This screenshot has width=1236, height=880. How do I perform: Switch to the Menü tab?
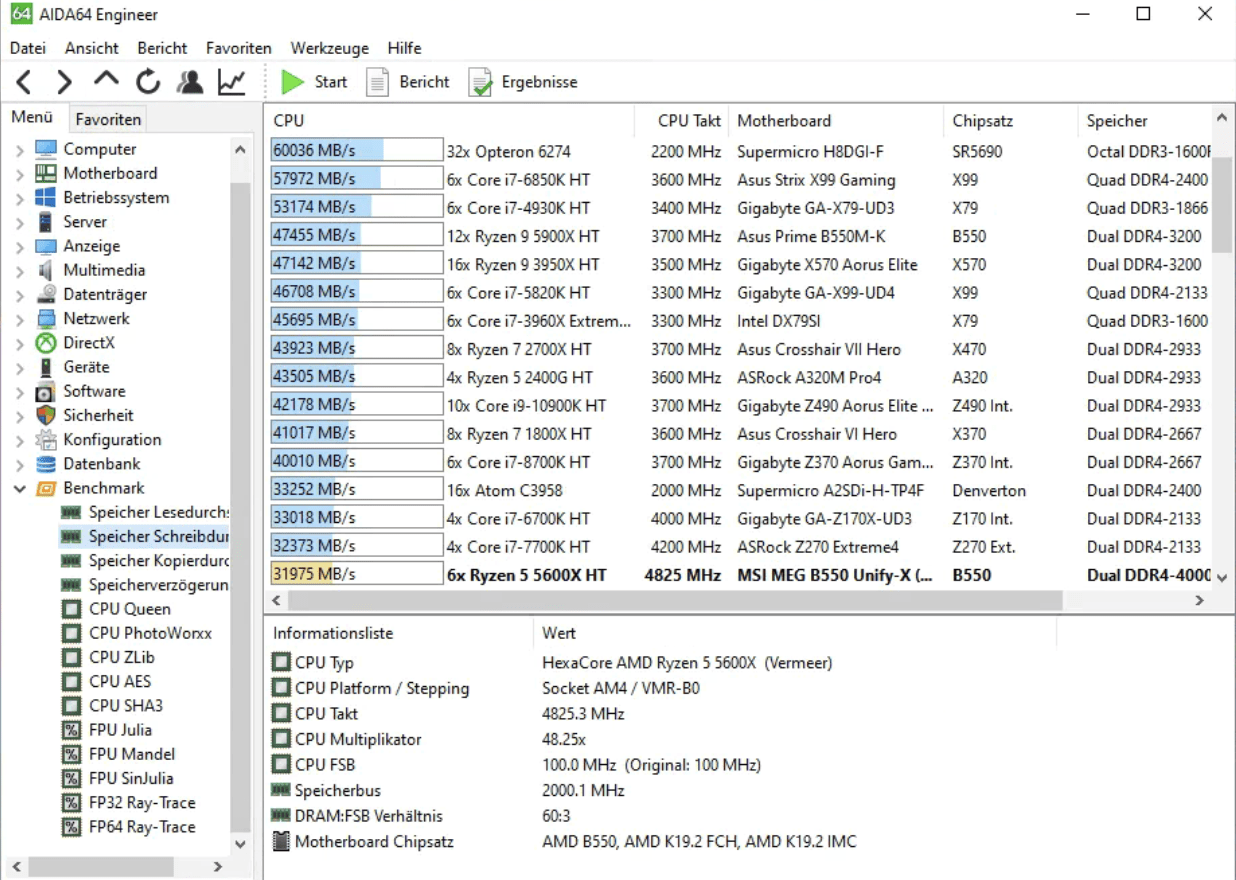[x=32, y=118]
